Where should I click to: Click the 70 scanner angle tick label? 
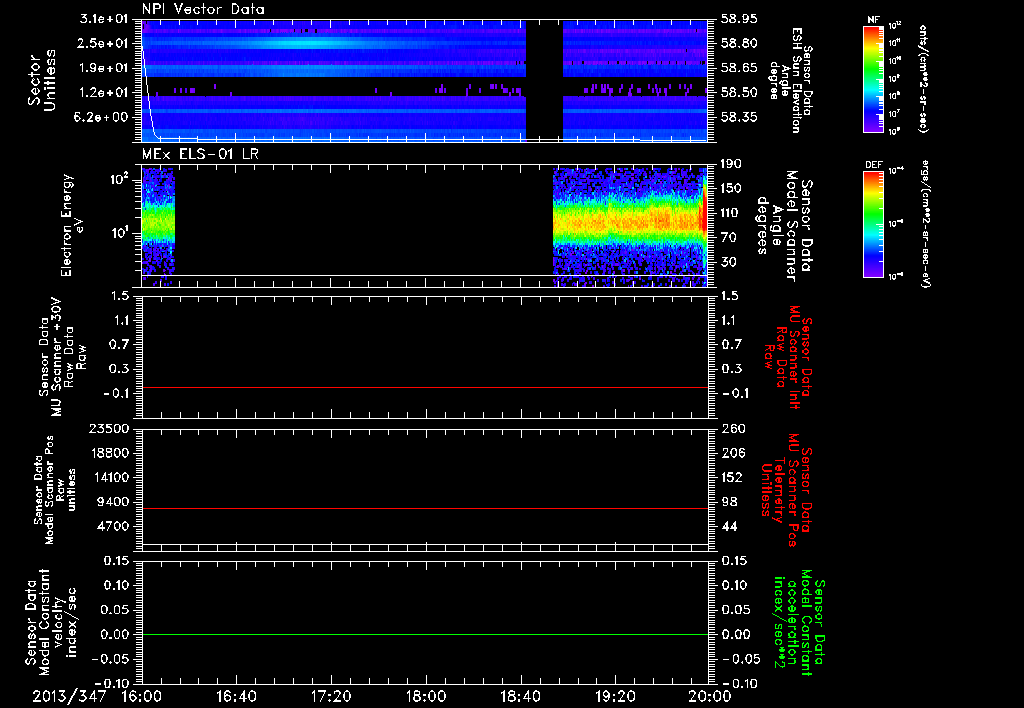point(728,238)
